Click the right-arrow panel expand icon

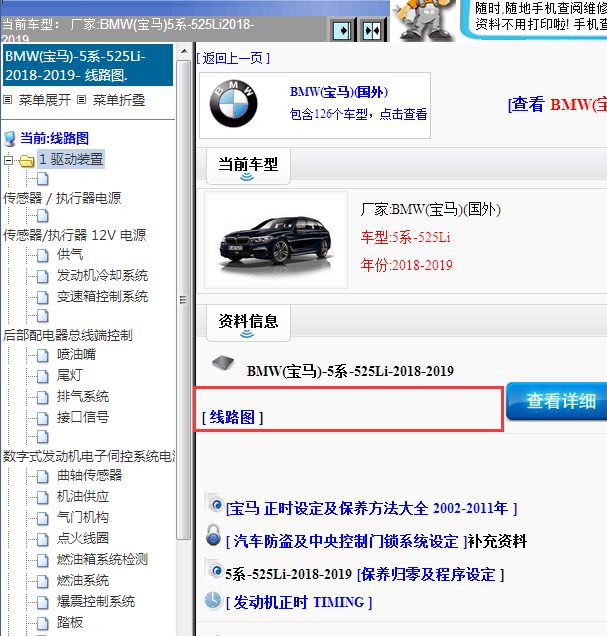tap(341, 30)
